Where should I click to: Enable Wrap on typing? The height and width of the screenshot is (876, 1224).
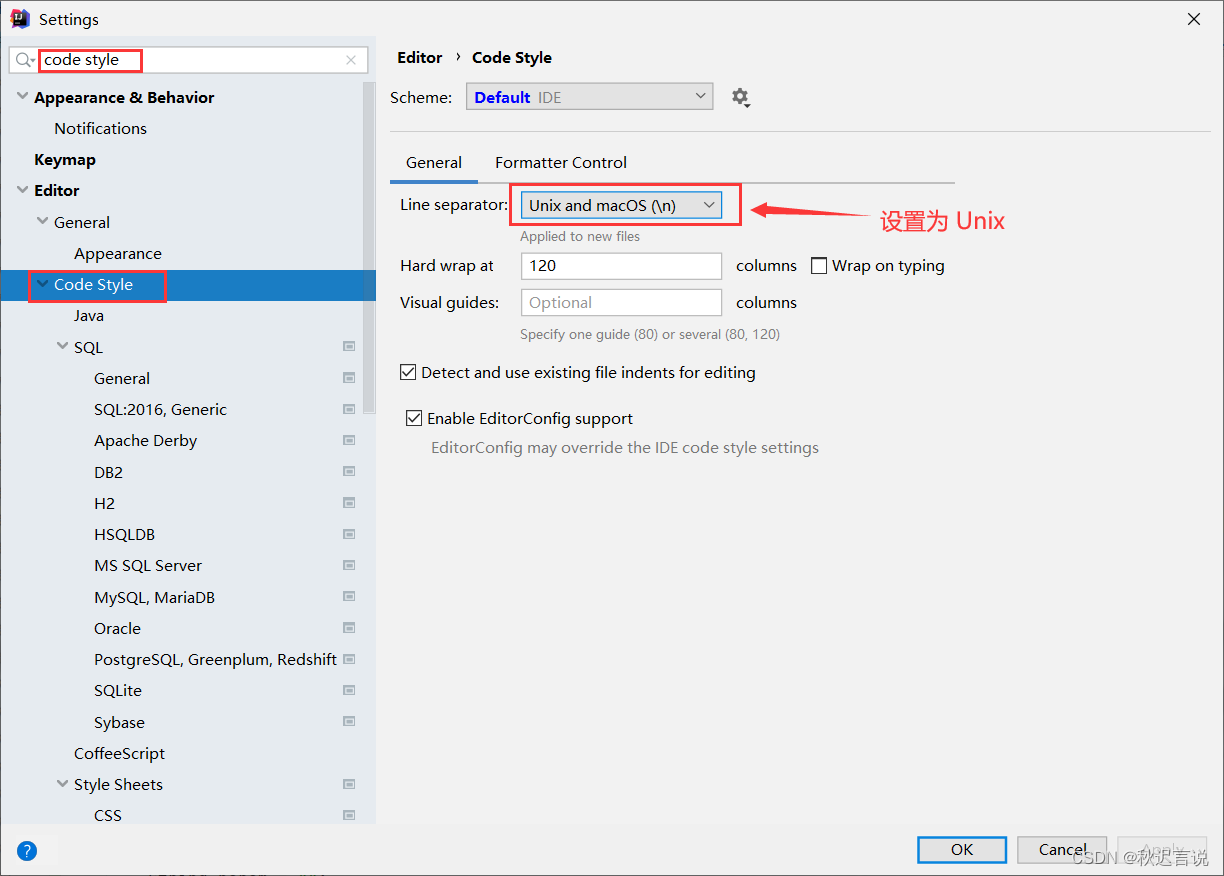[x=819, y=265]
